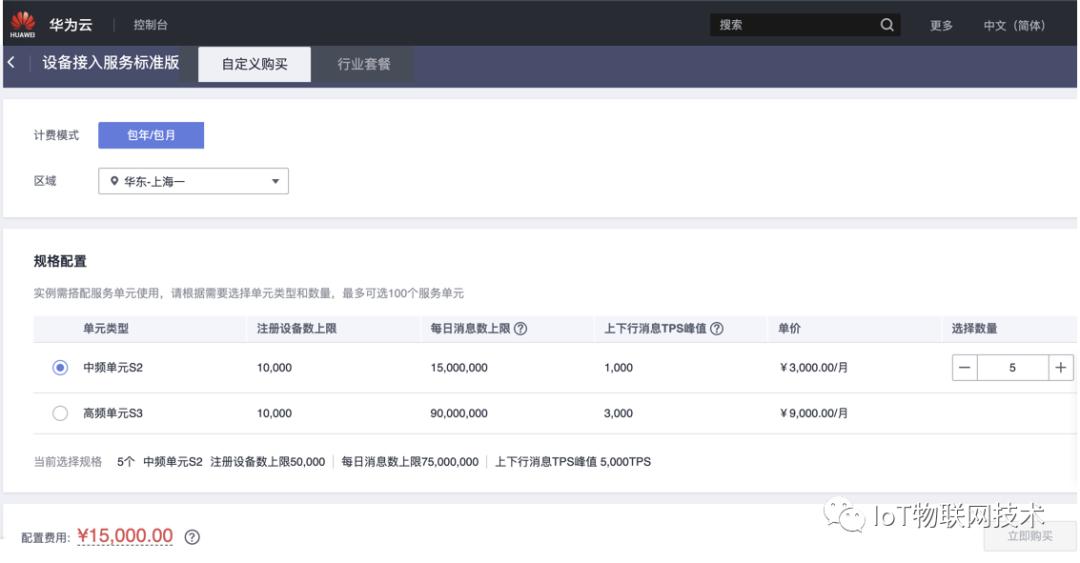This screenshot has height=563, width=1080.
Task: Open the 区域 华东-上海一 dropdown
Action: tap(194, 181)
